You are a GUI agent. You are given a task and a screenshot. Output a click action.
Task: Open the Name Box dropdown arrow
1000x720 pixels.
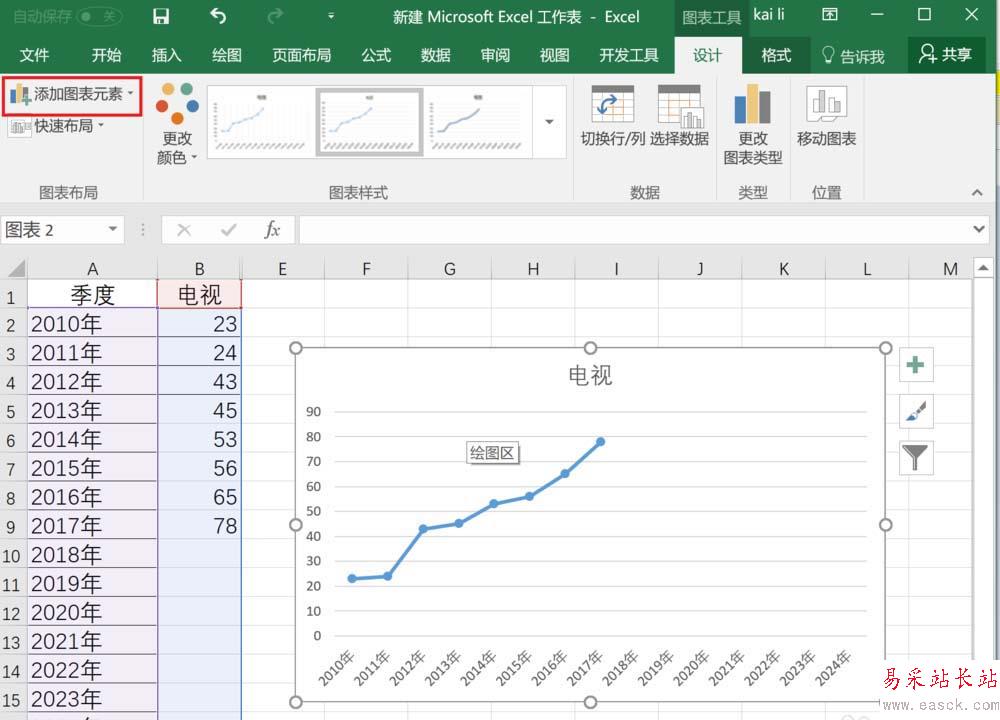coord(113,229)
